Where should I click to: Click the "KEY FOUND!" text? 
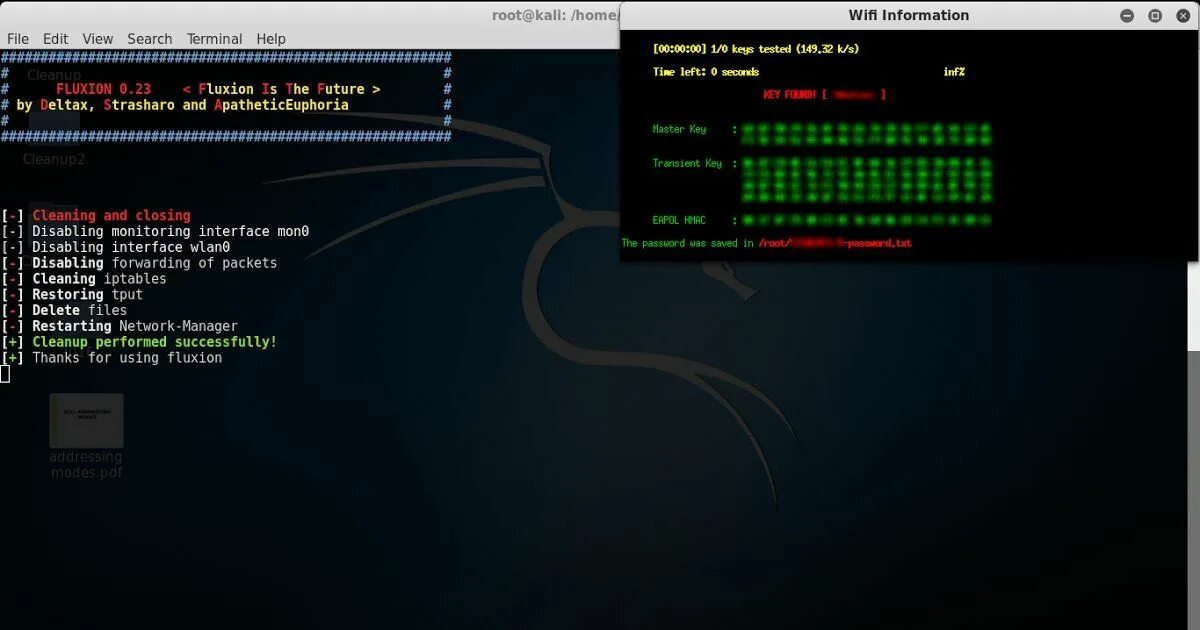[x=789, y=95]
